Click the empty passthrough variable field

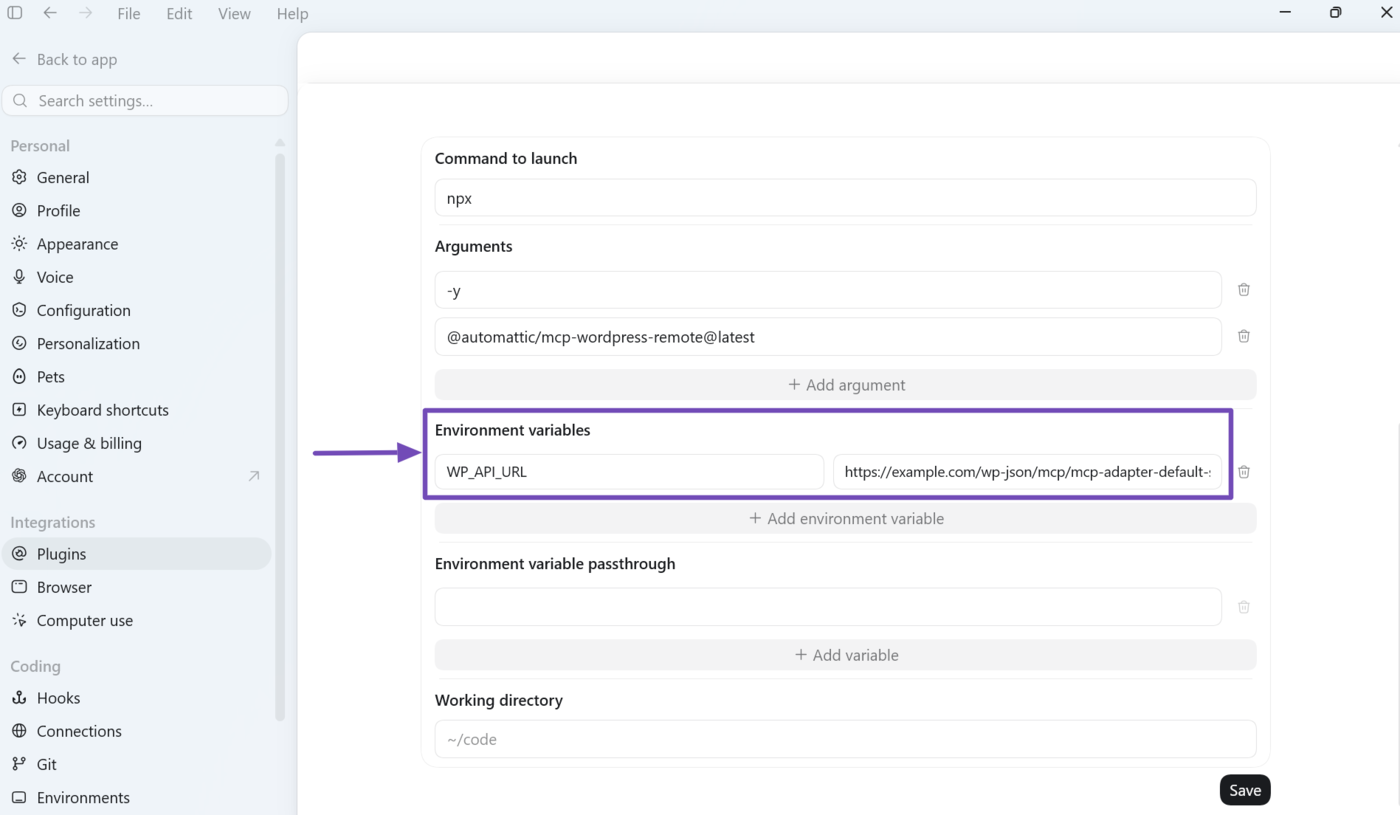[x=828, y=607]
